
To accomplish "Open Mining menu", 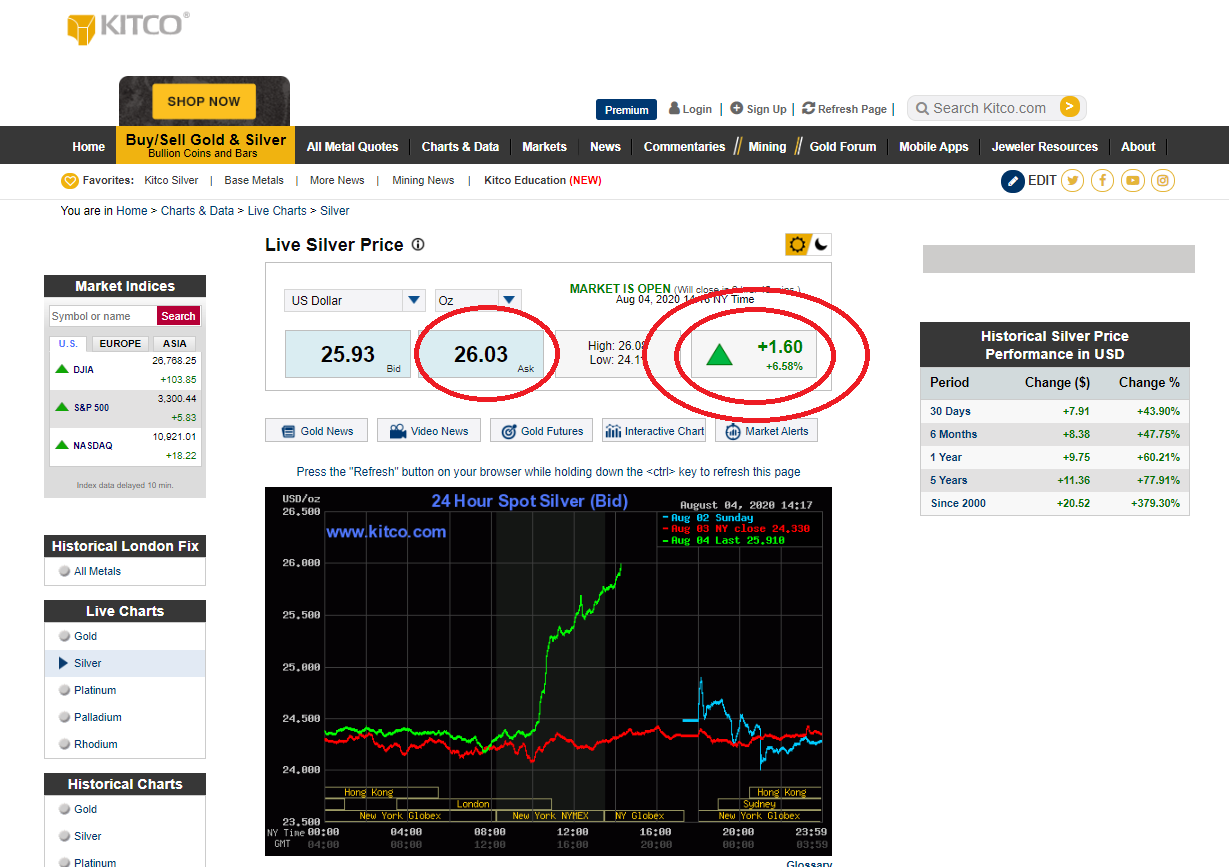I will (x=767, y=146).
